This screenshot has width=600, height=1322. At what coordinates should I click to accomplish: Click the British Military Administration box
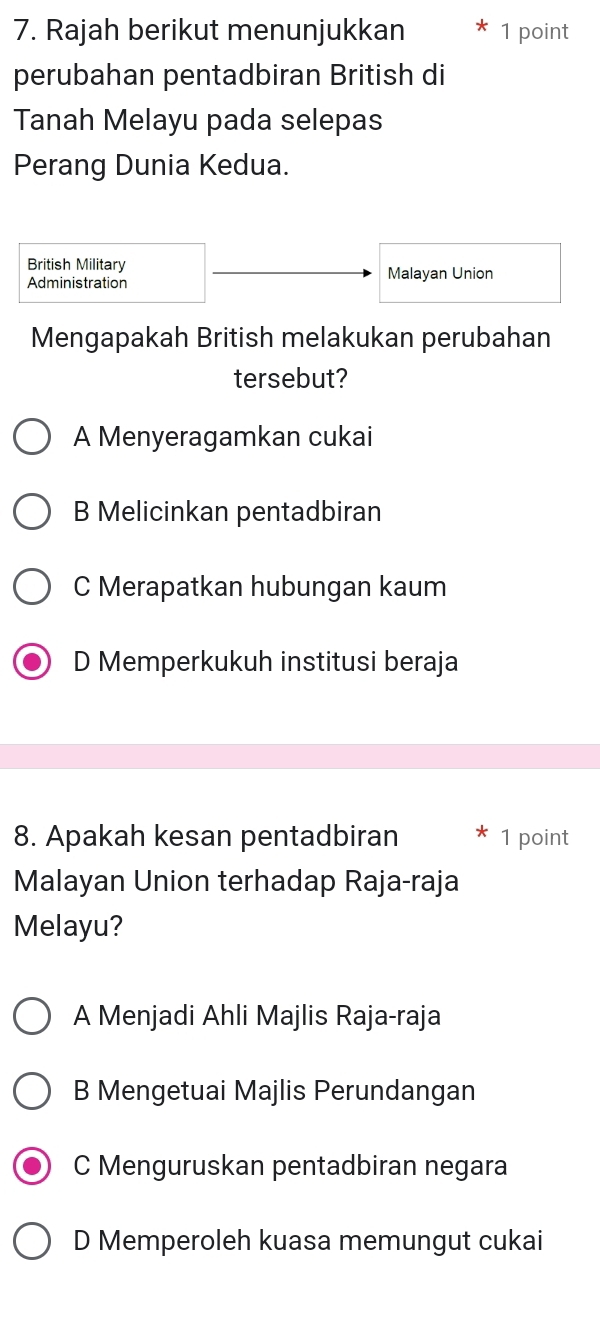click(110, 273)
